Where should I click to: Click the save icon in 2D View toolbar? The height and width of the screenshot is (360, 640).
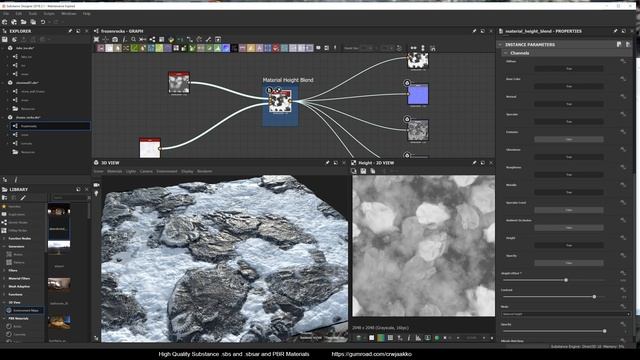coord(363,171)
